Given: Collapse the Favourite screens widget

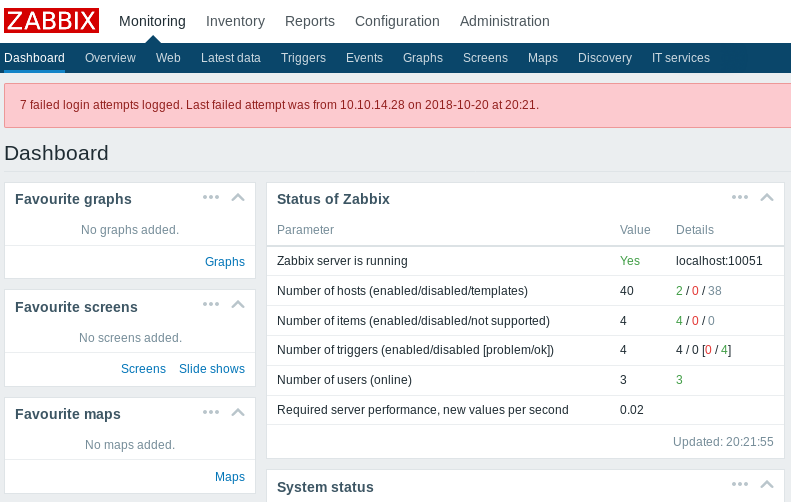Looking at the screenshot, I should pos(238,304).
